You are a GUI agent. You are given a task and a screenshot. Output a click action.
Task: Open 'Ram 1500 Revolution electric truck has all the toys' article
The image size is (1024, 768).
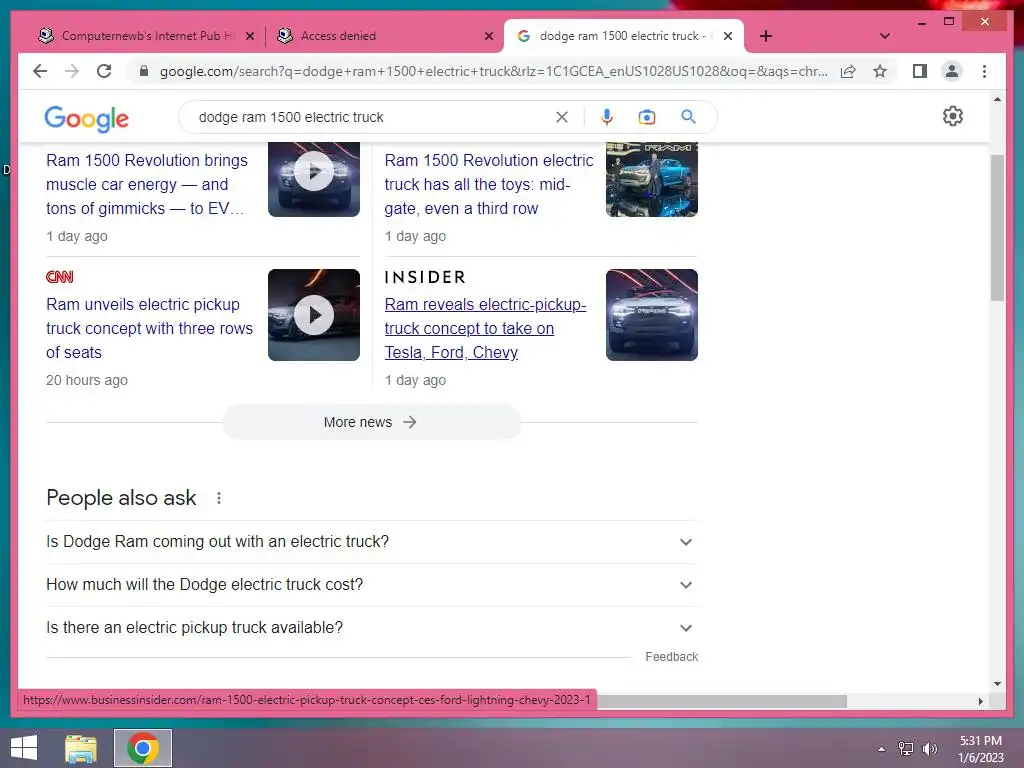[x=488, y=184]
